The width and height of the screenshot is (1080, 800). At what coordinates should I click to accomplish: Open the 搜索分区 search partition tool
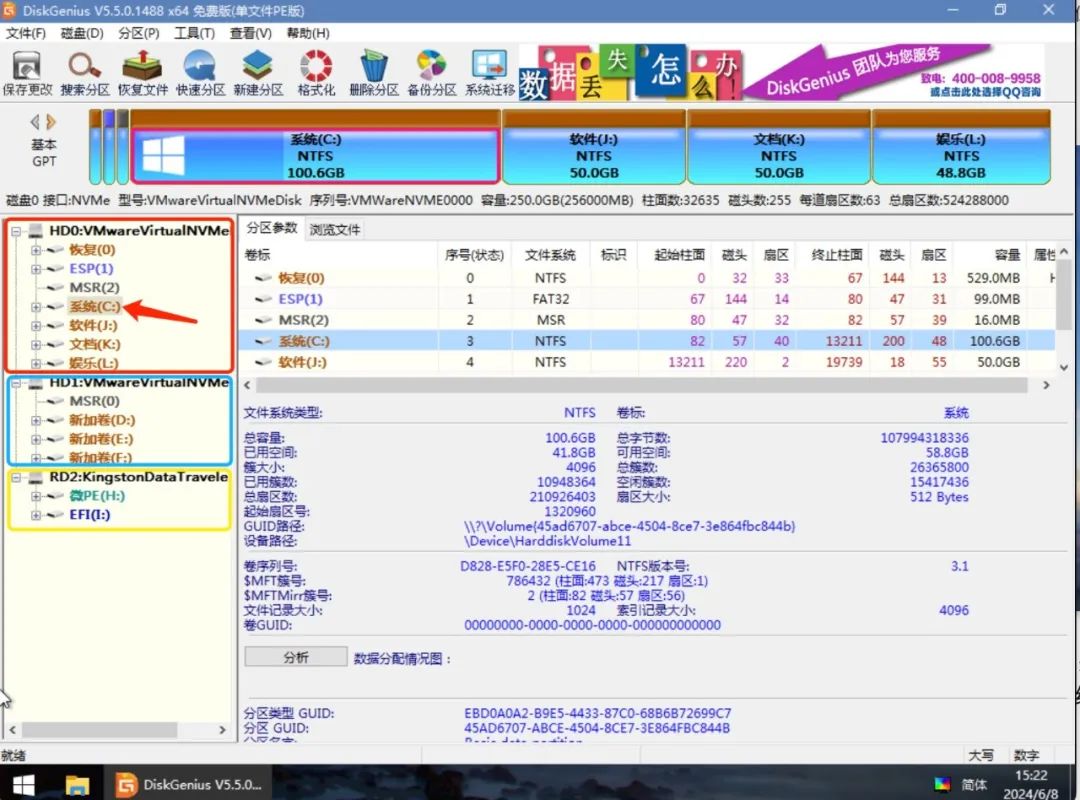pos(85,72)
